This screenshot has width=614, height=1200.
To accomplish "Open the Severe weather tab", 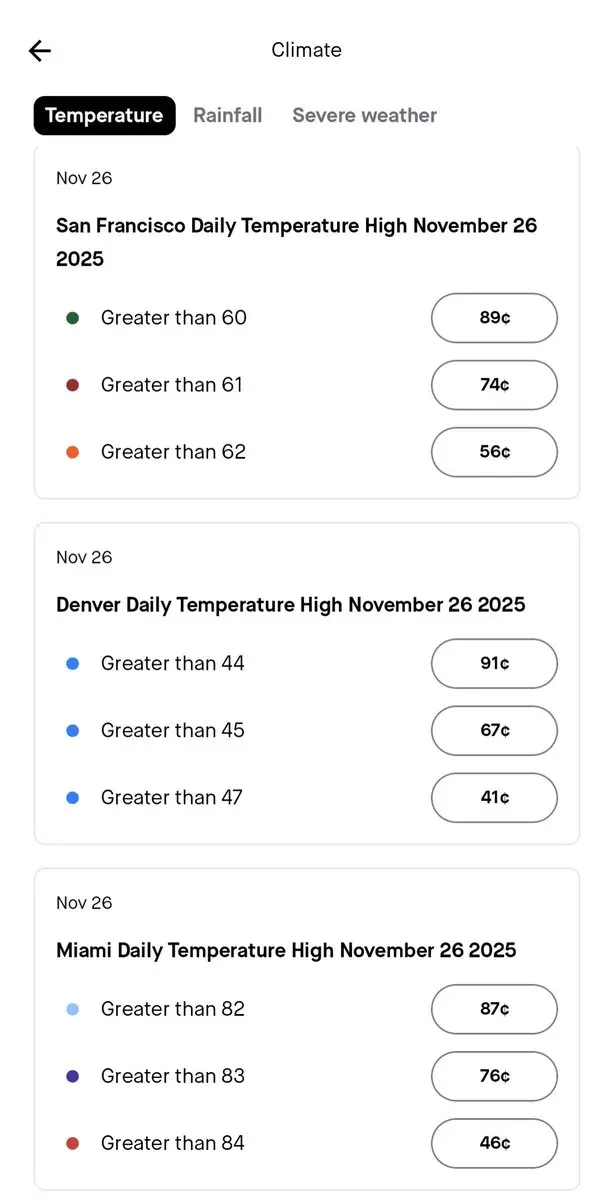I will (x=364, y=115).
